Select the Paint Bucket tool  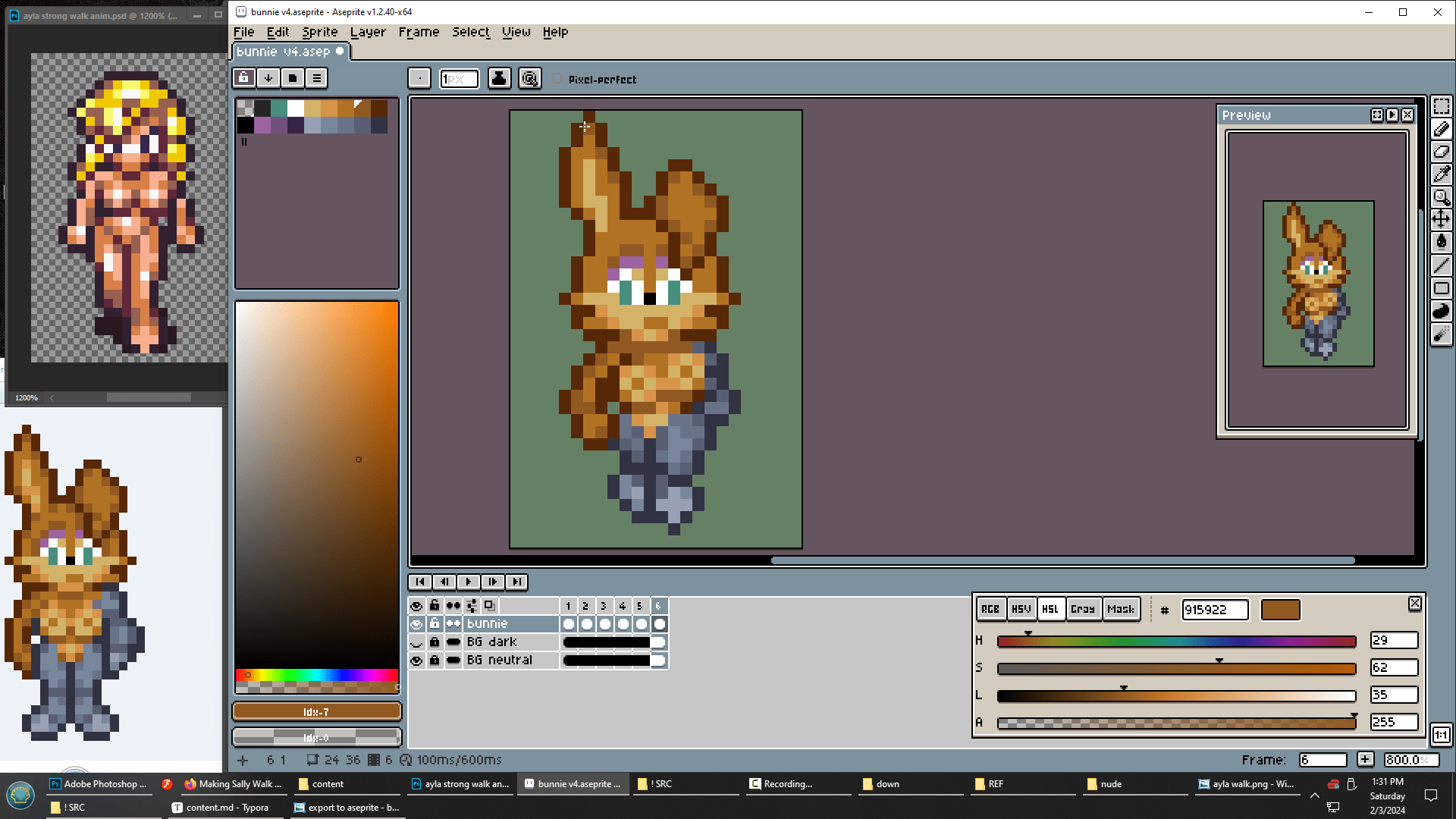tap(1441, 243)
